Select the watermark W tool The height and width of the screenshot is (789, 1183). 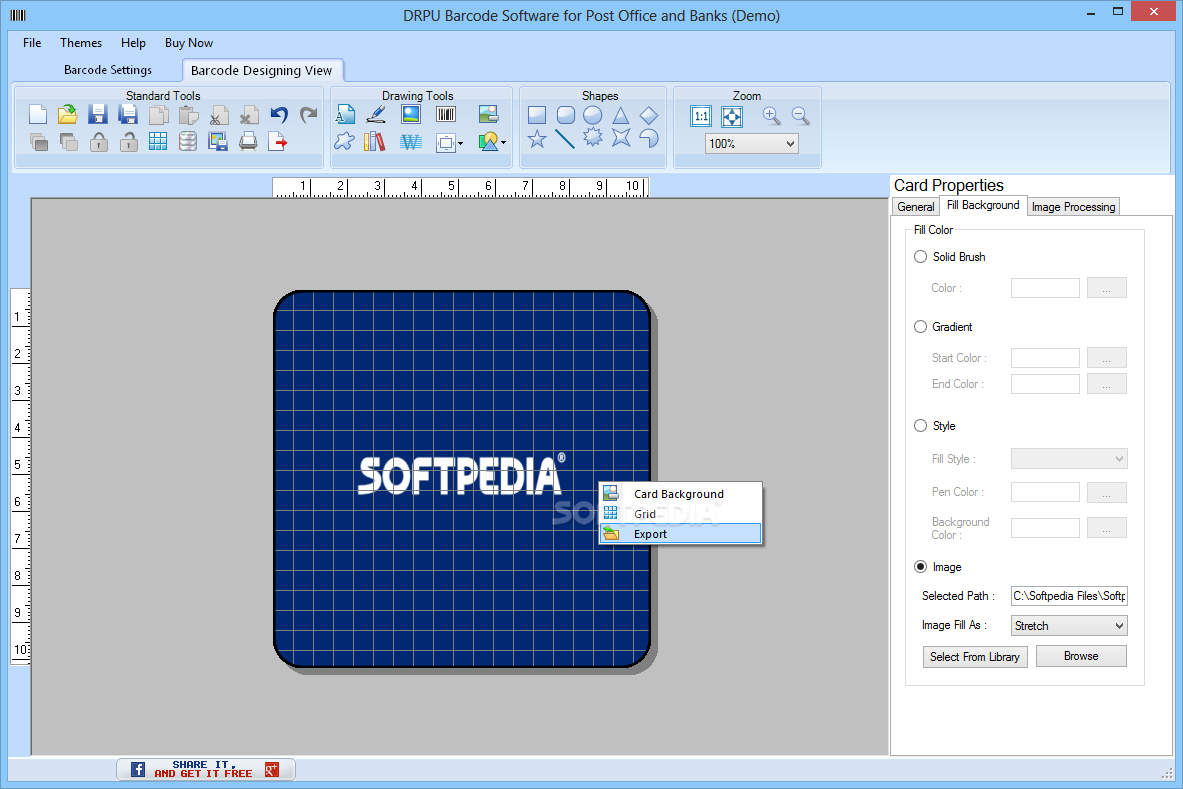pos(410,141)
